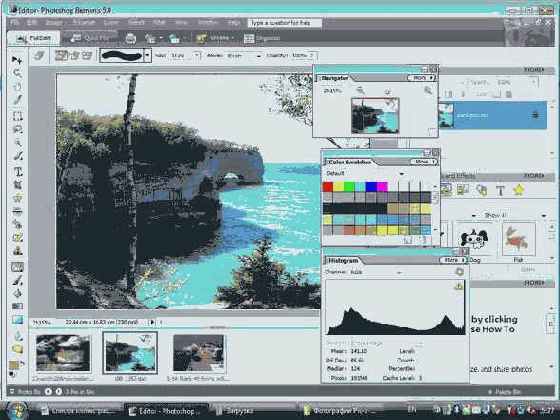Select the Rectangular Marquee tool
Screen dimensions: 560x420
coord(17,116)
